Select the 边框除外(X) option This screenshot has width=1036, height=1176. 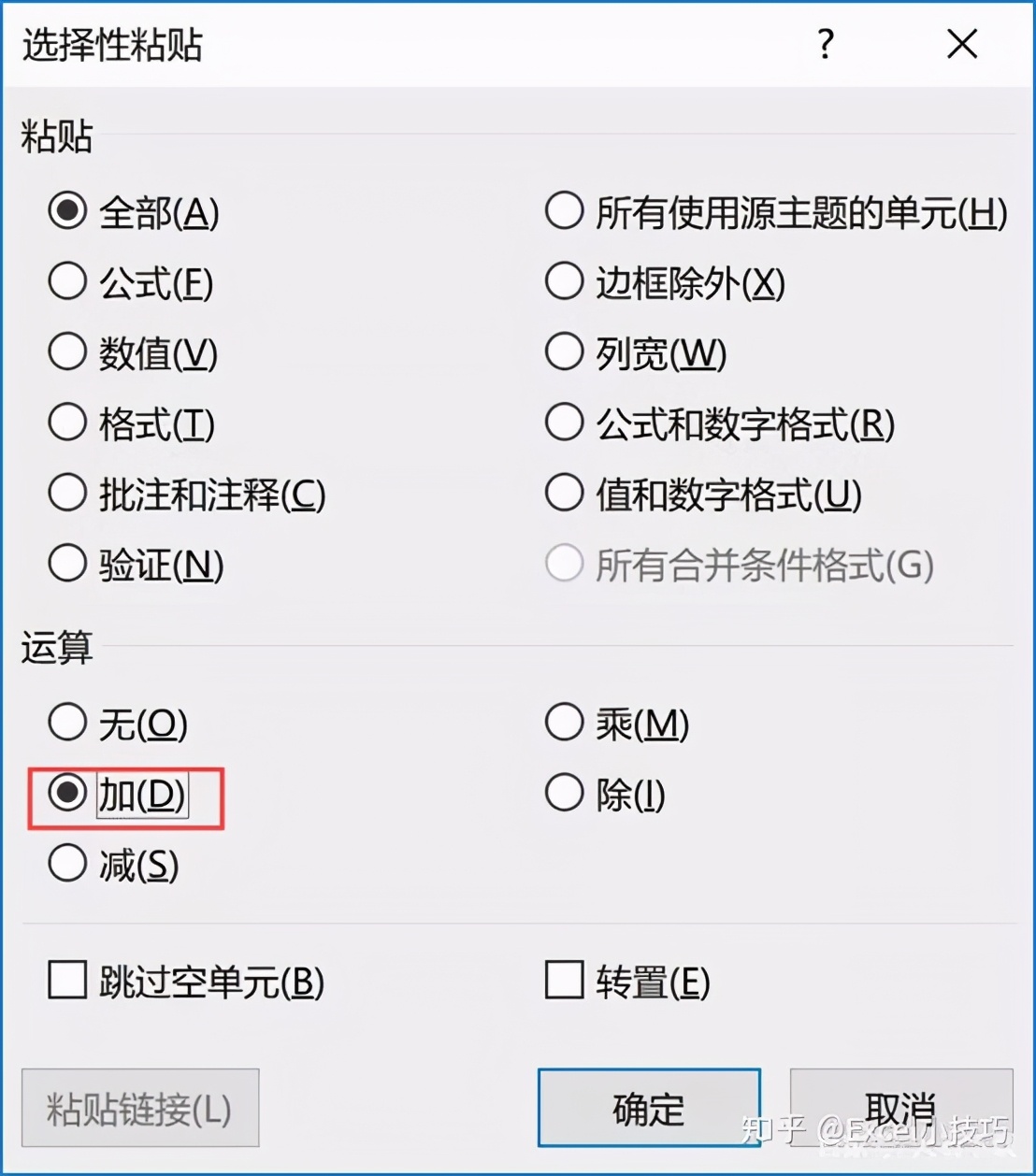(x=564, y=280)
